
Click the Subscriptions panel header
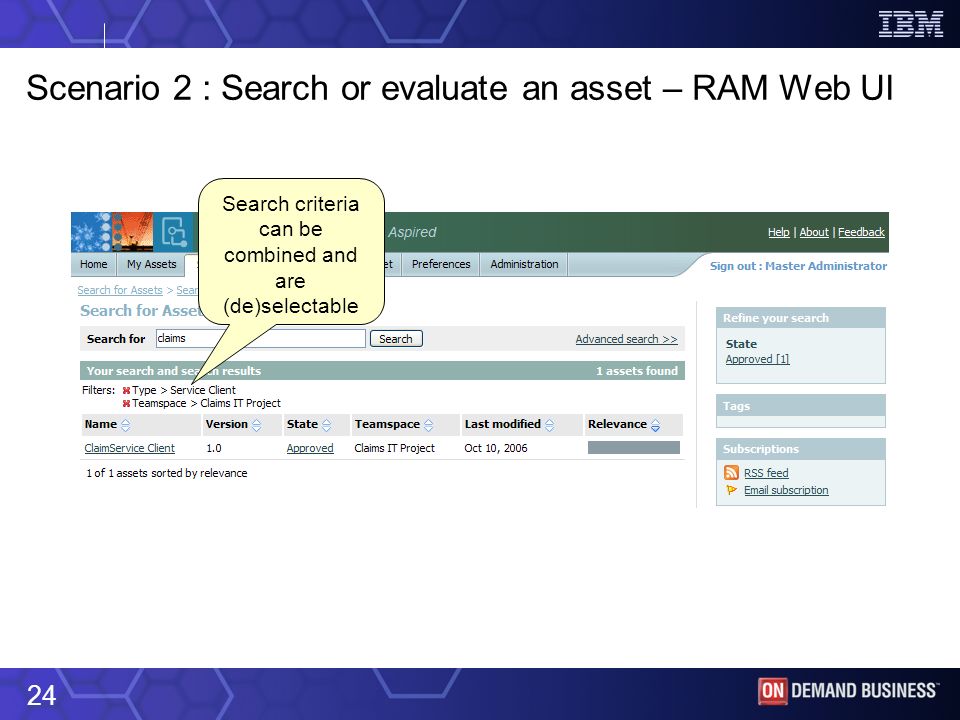point(801,449)
